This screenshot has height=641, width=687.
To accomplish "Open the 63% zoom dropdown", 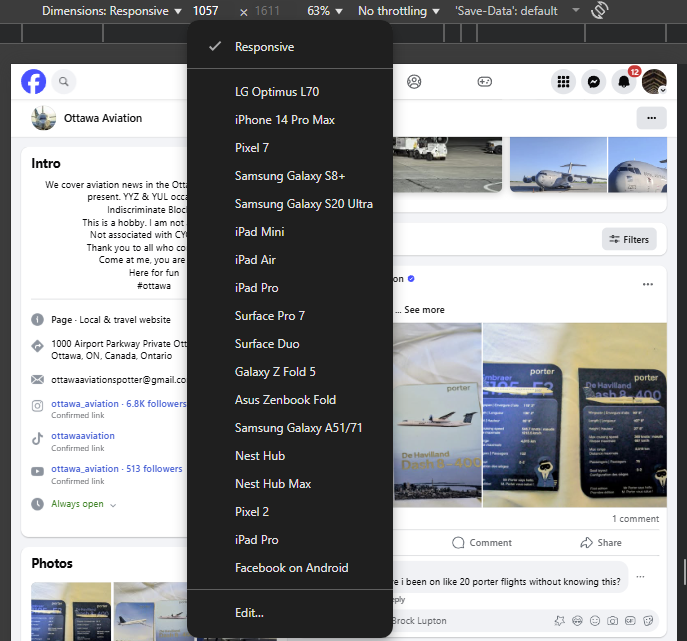I will coord(325,11).
